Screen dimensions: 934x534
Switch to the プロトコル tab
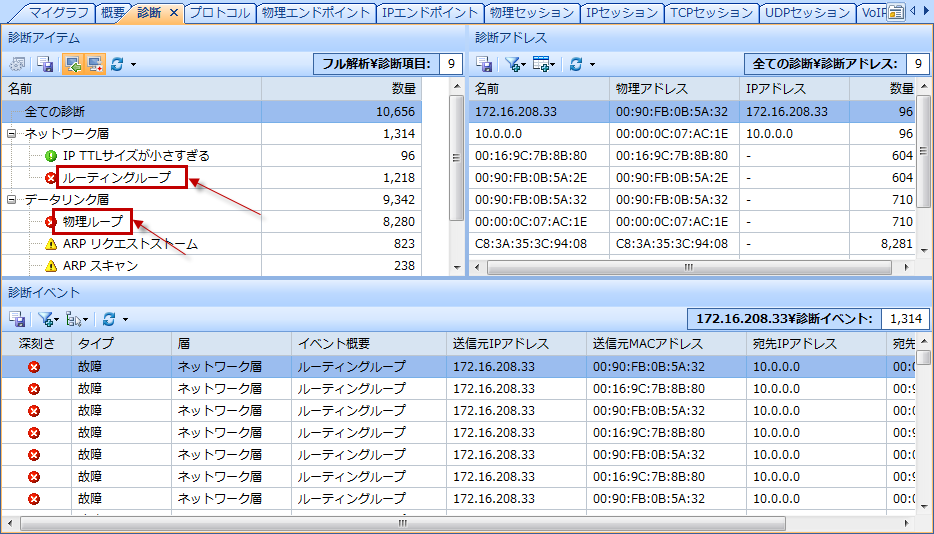point(219,13)
